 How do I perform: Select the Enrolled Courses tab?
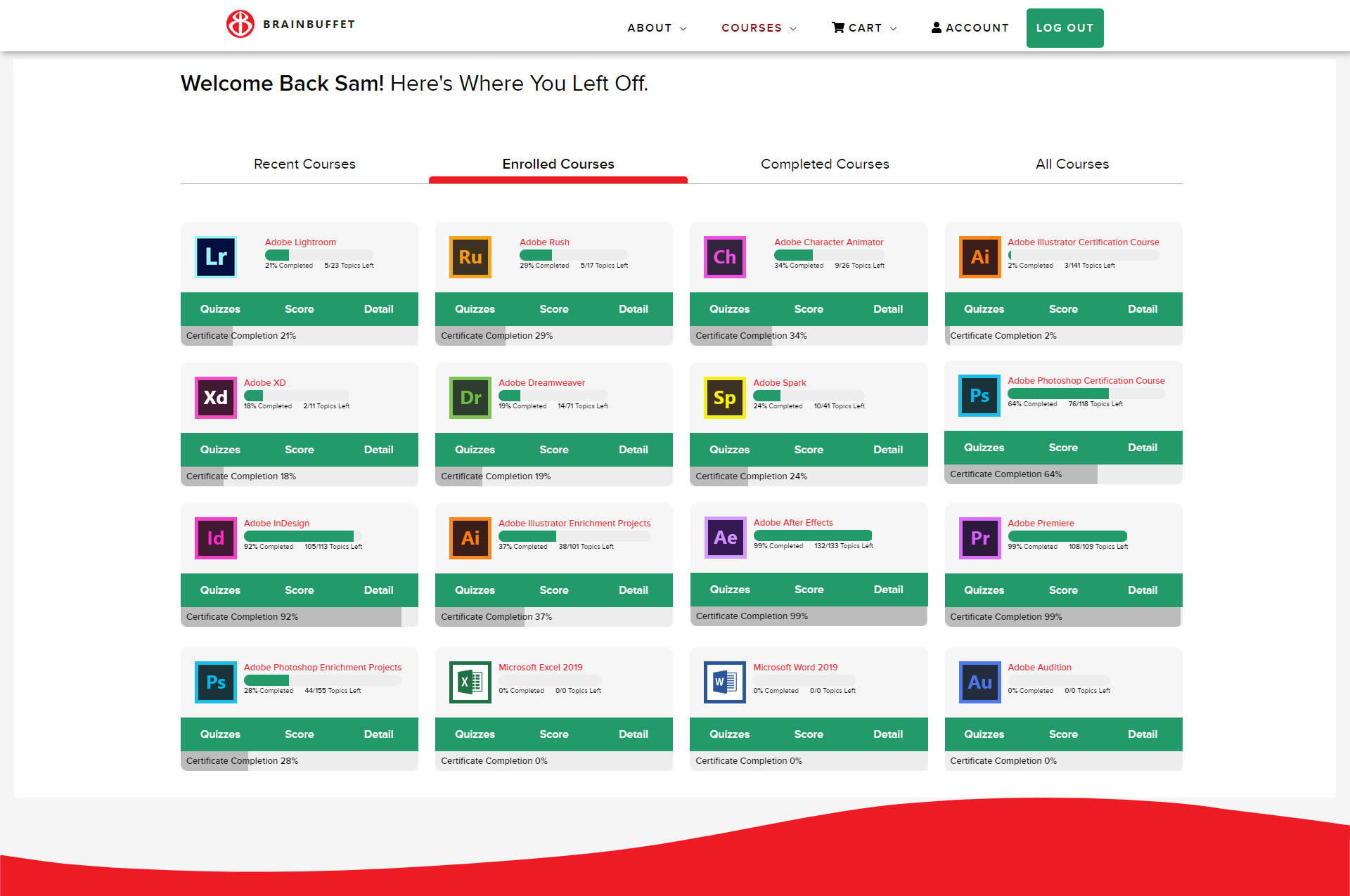[558, 164]
